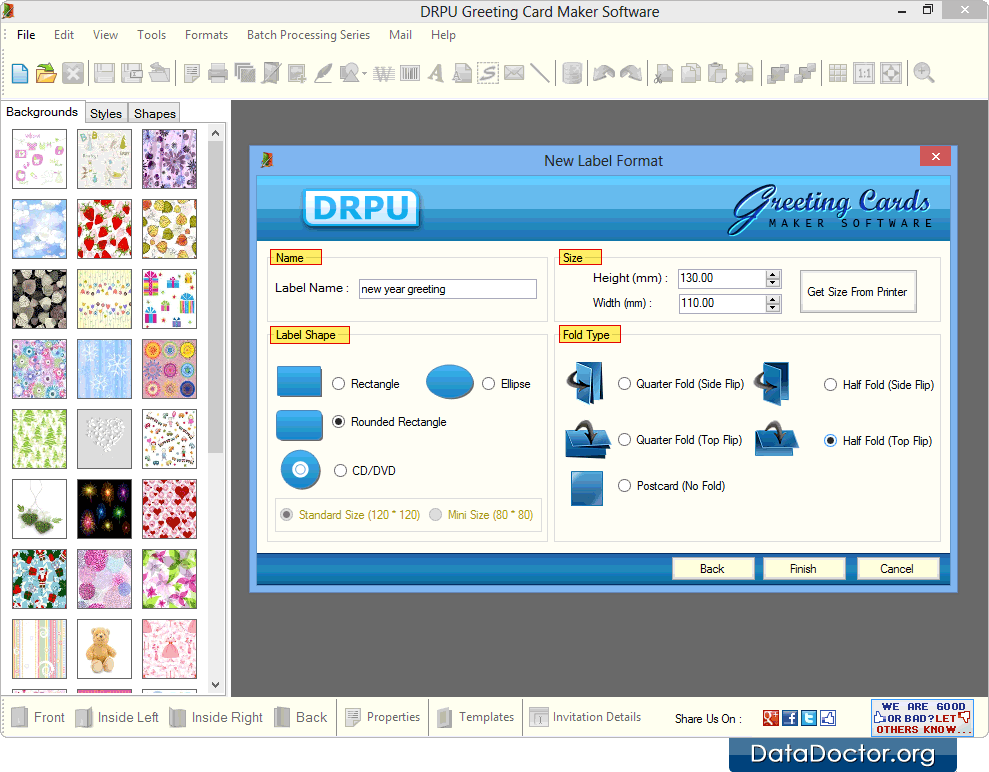The image size is (989, 772).
Task: Select the fireworks background thumbnail
Action: pos(105,509)
